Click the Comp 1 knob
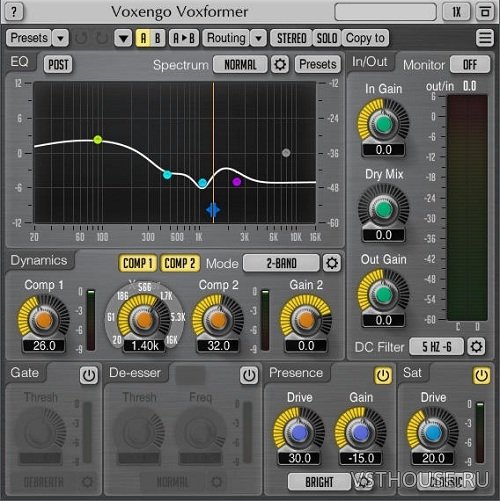Image resolution: width=500 pixels, height=501 pixels. pos(44,320)
